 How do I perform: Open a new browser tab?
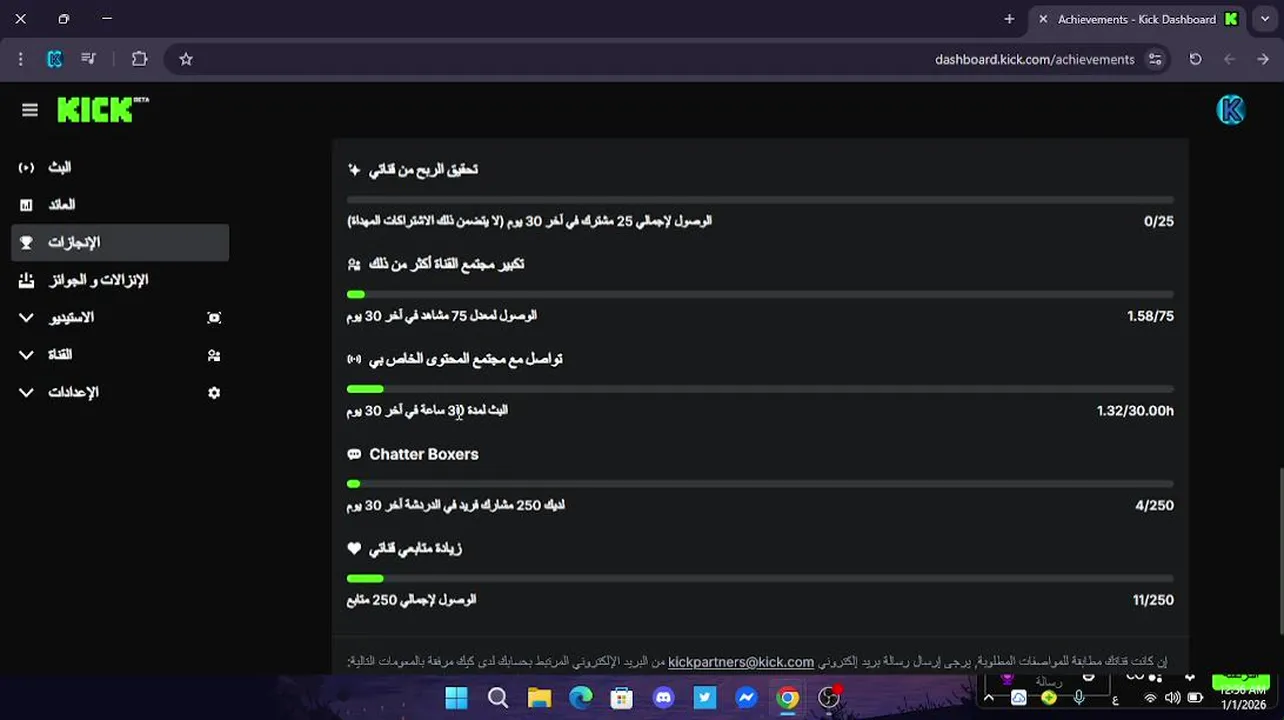click(x=1009, y=19)
